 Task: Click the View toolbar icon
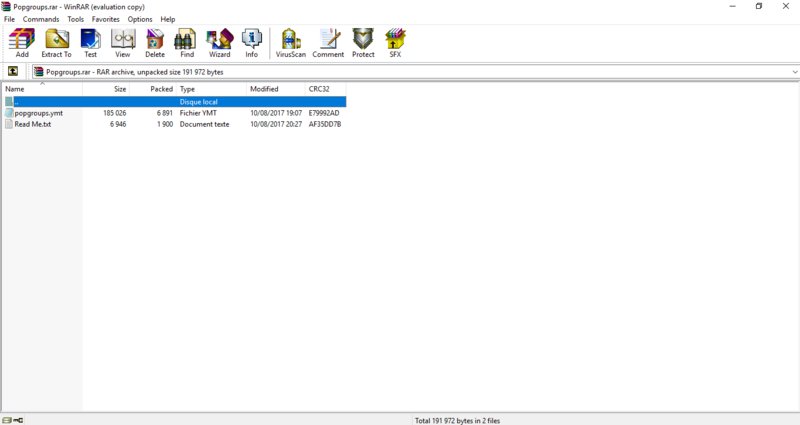pos(122,42)
